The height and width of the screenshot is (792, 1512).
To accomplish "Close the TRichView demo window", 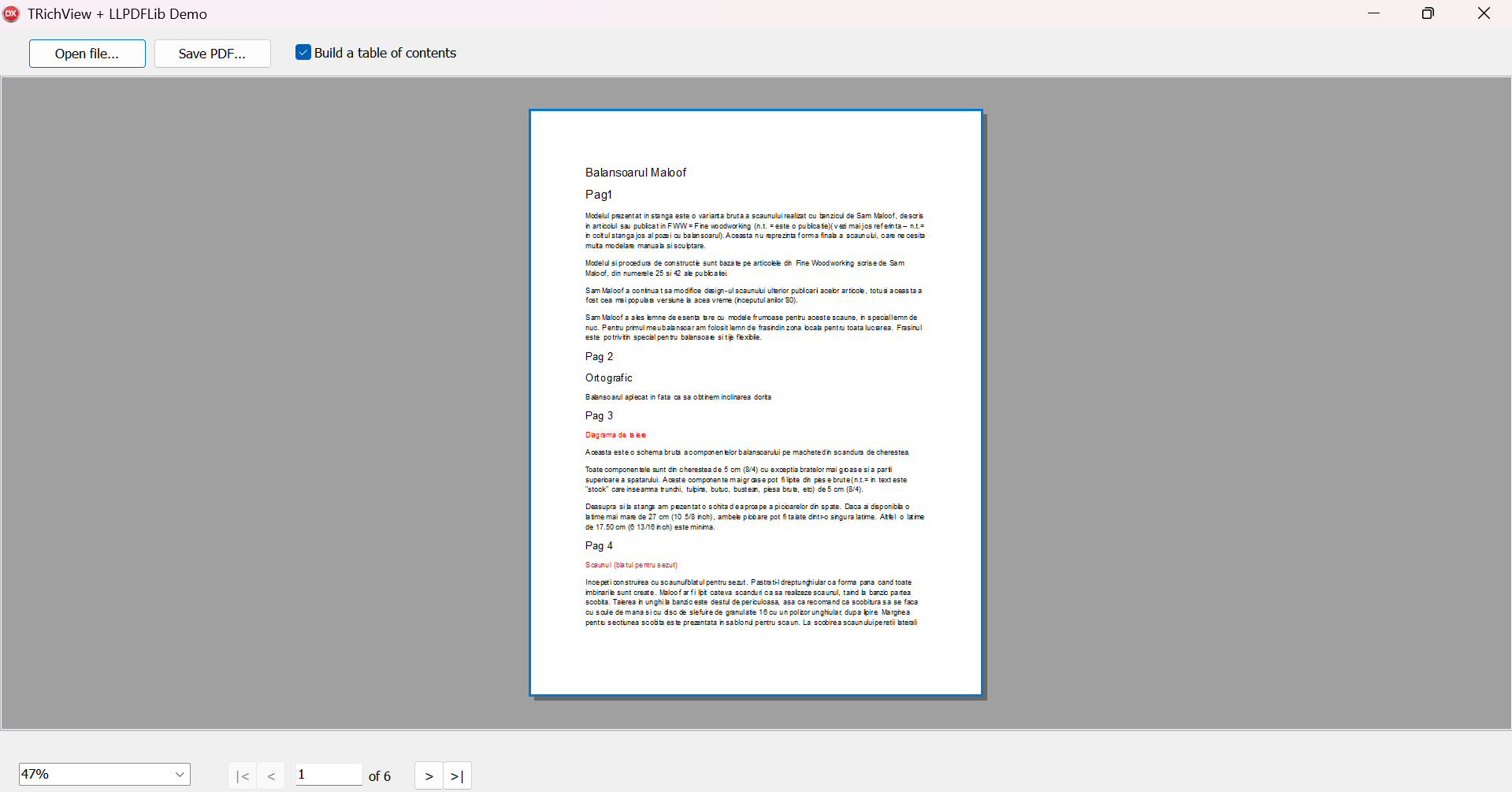I will coord(1484,13).
